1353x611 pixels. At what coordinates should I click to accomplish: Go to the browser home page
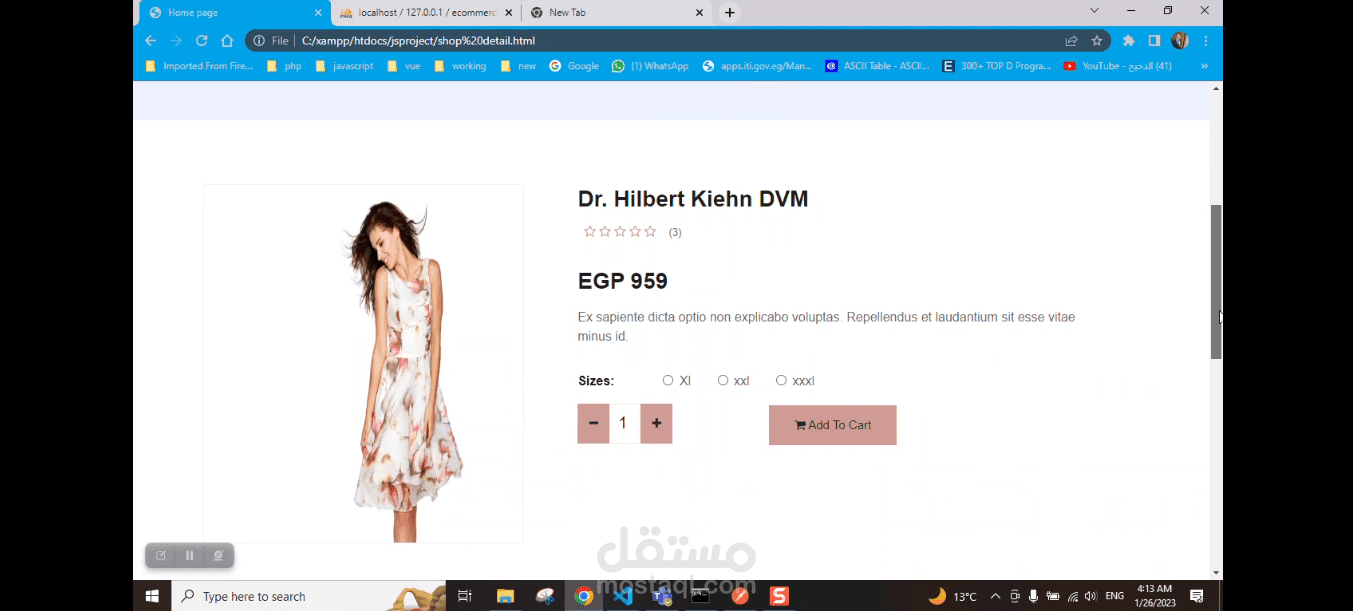pos(227,41)
